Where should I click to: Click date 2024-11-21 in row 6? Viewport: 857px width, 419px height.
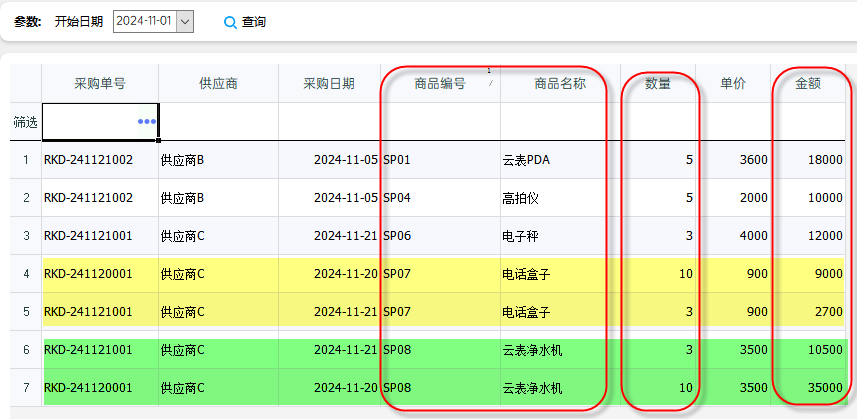tap(345, 350)
